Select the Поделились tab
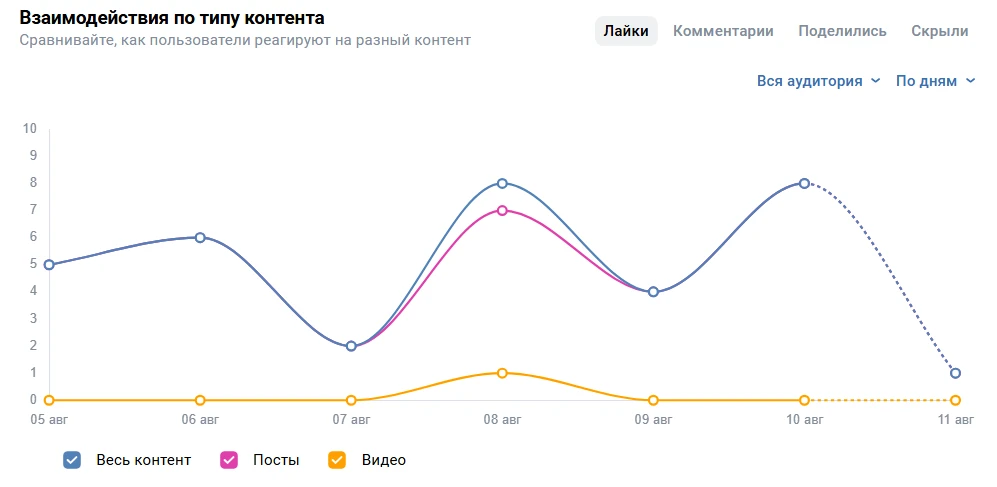997x487 pixels. click(842, 31)
